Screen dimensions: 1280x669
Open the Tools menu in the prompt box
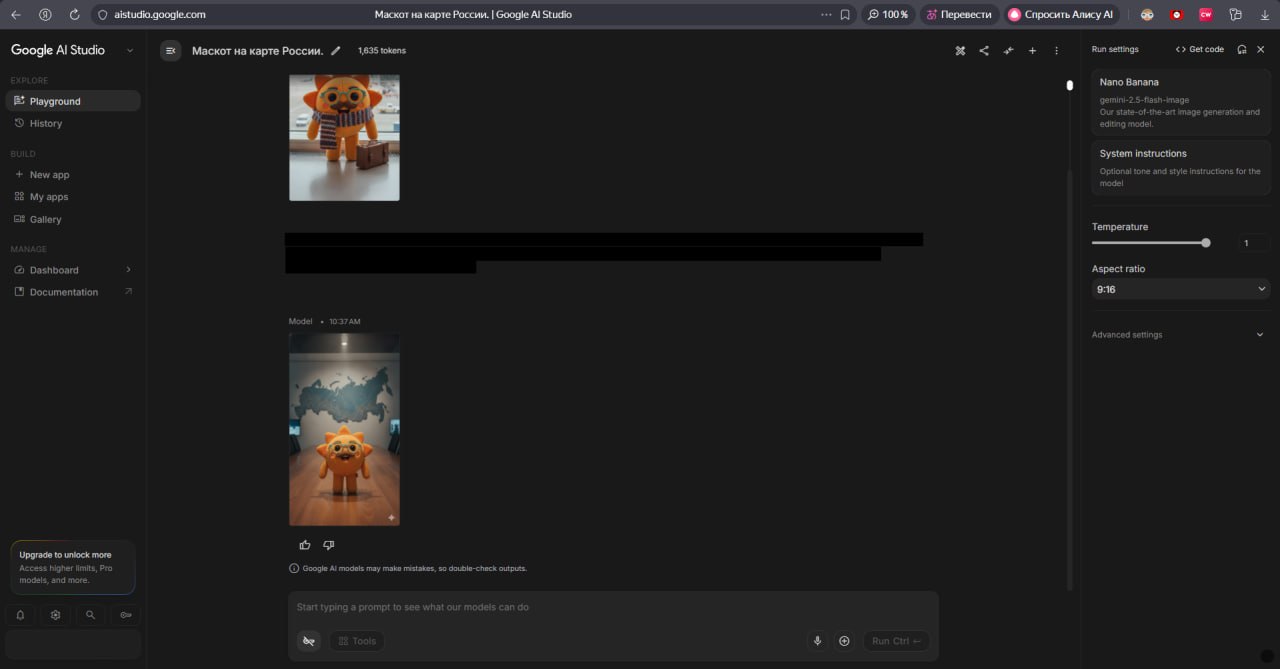click(357, 641)
